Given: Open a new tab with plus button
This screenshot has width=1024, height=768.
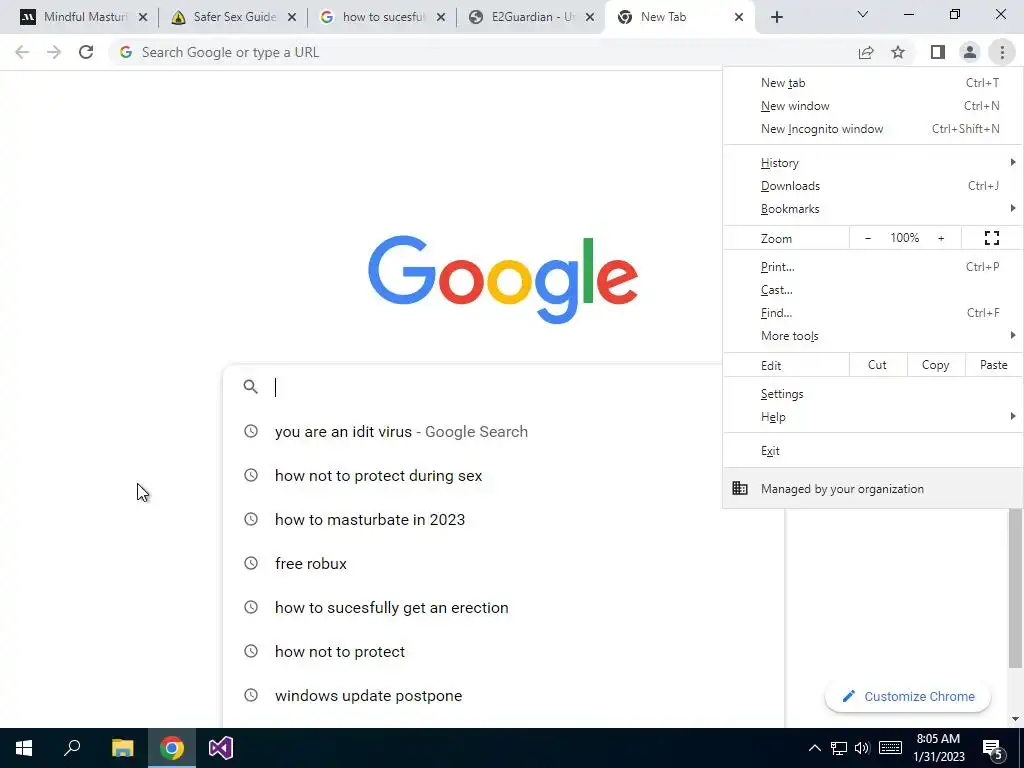Looking at the screenshot, I should coord(776,17).
